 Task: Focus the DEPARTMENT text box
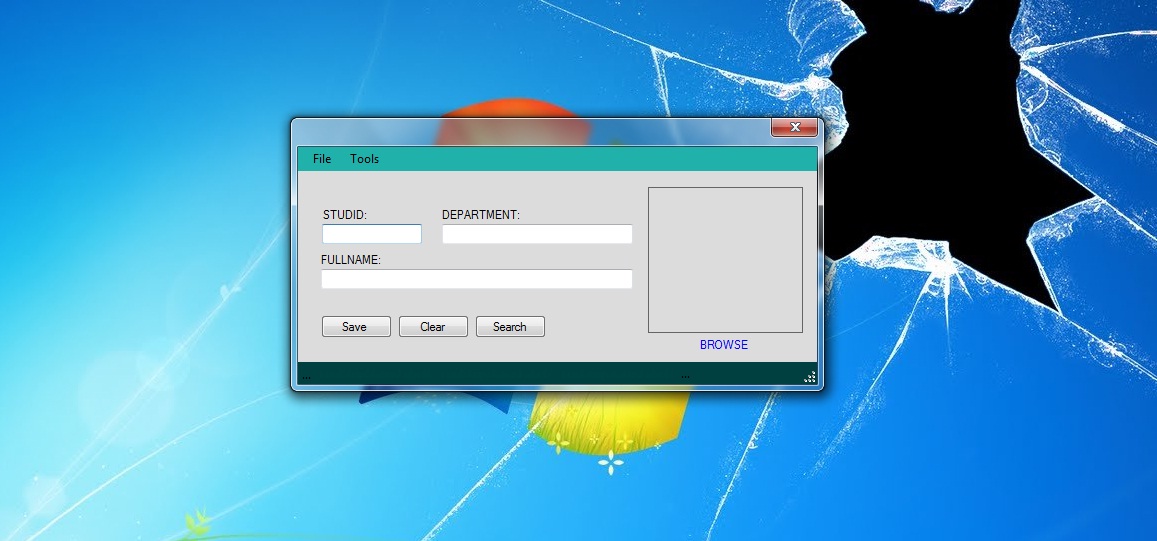(537, 234)
